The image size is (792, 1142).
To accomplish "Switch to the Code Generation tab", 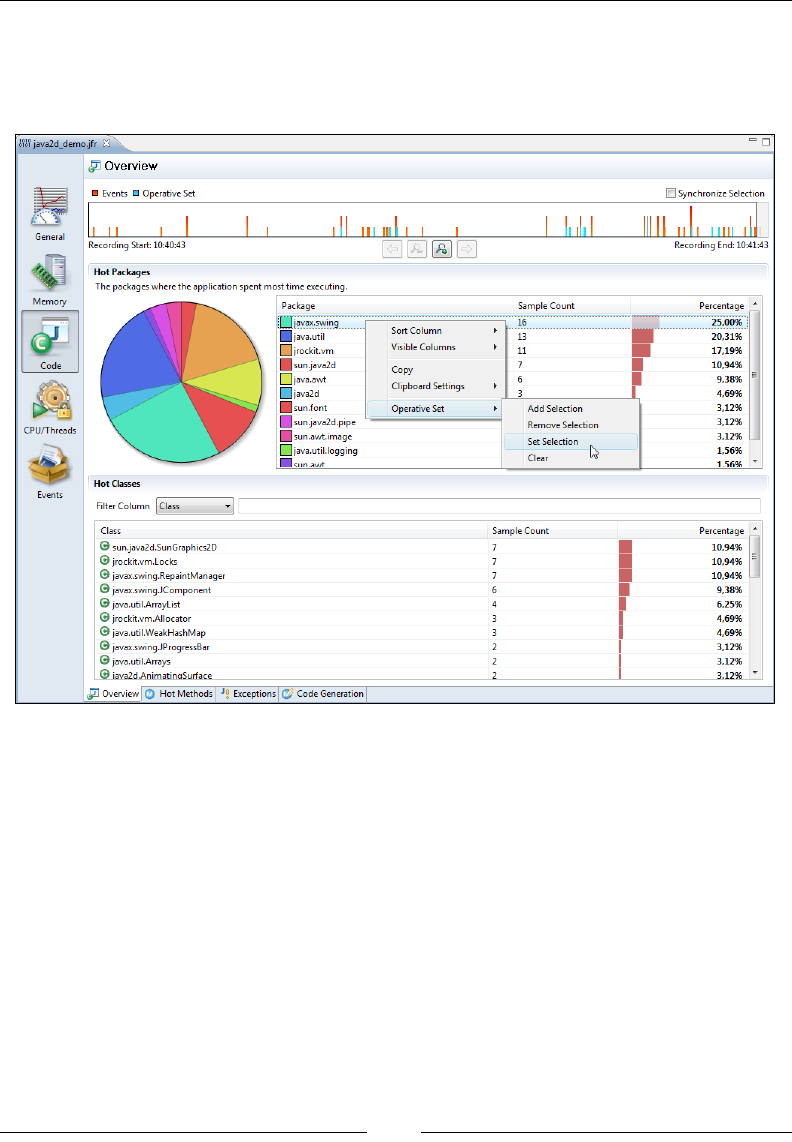I will click(x=323, y=693).
